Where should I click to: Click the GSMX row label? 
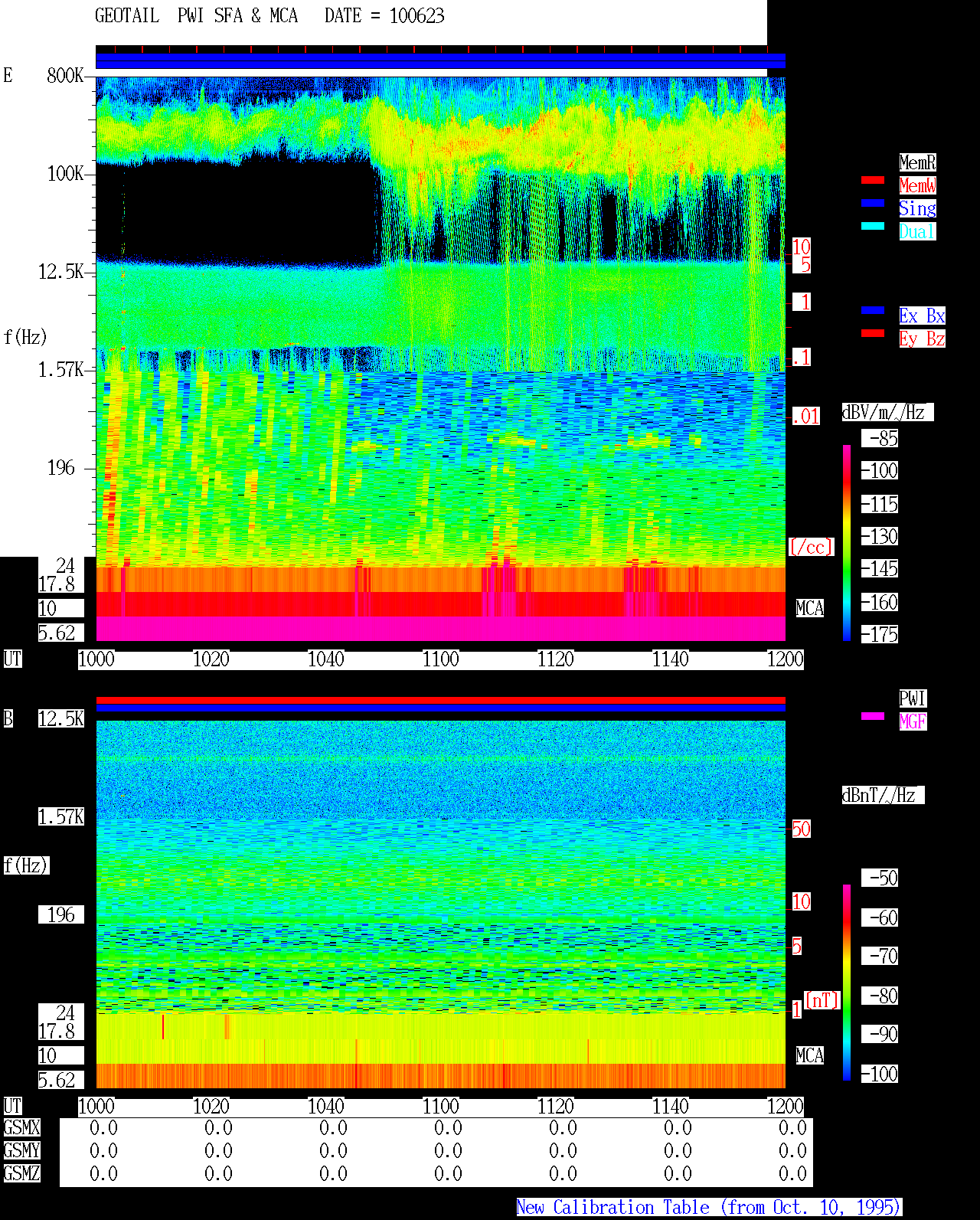21,1128
